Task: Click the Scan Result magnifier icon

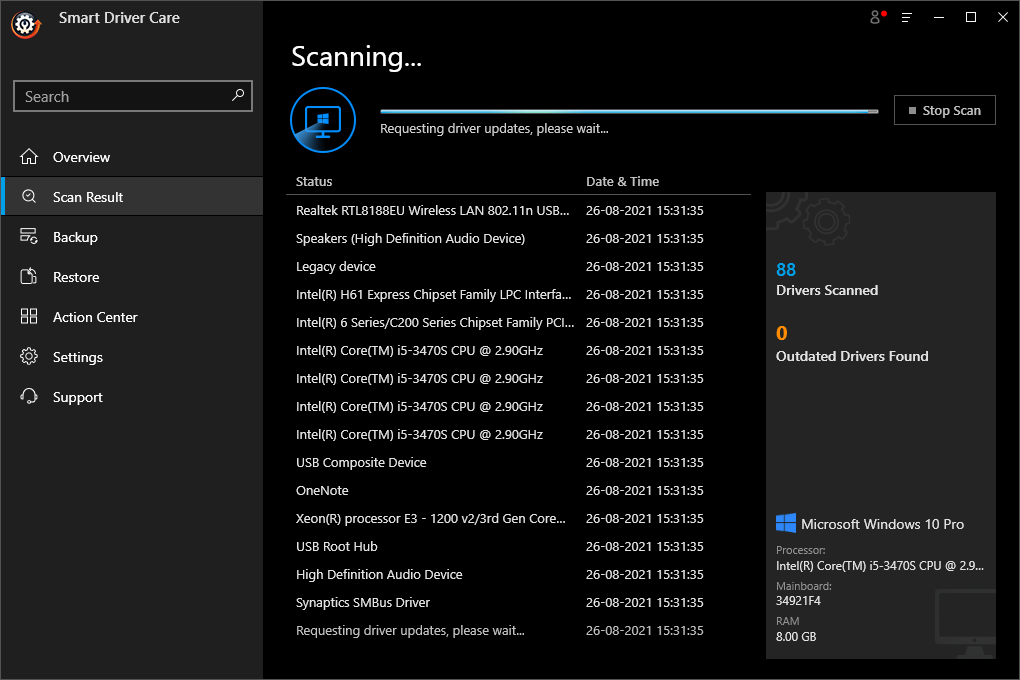Action: [29, 196]
